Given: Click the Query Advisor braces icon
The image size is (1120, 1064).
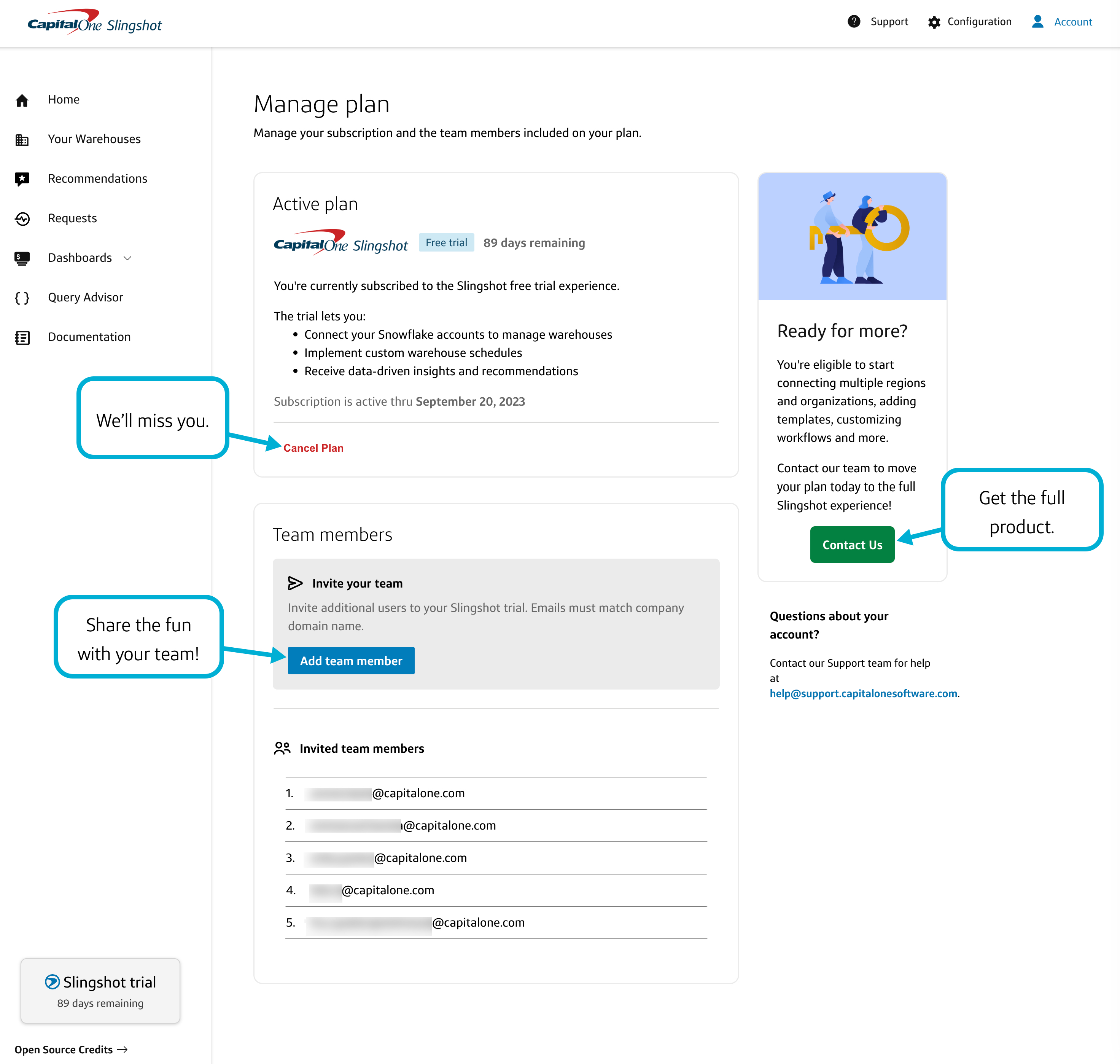Looking at the screenshot, I should tap(22, 298).
